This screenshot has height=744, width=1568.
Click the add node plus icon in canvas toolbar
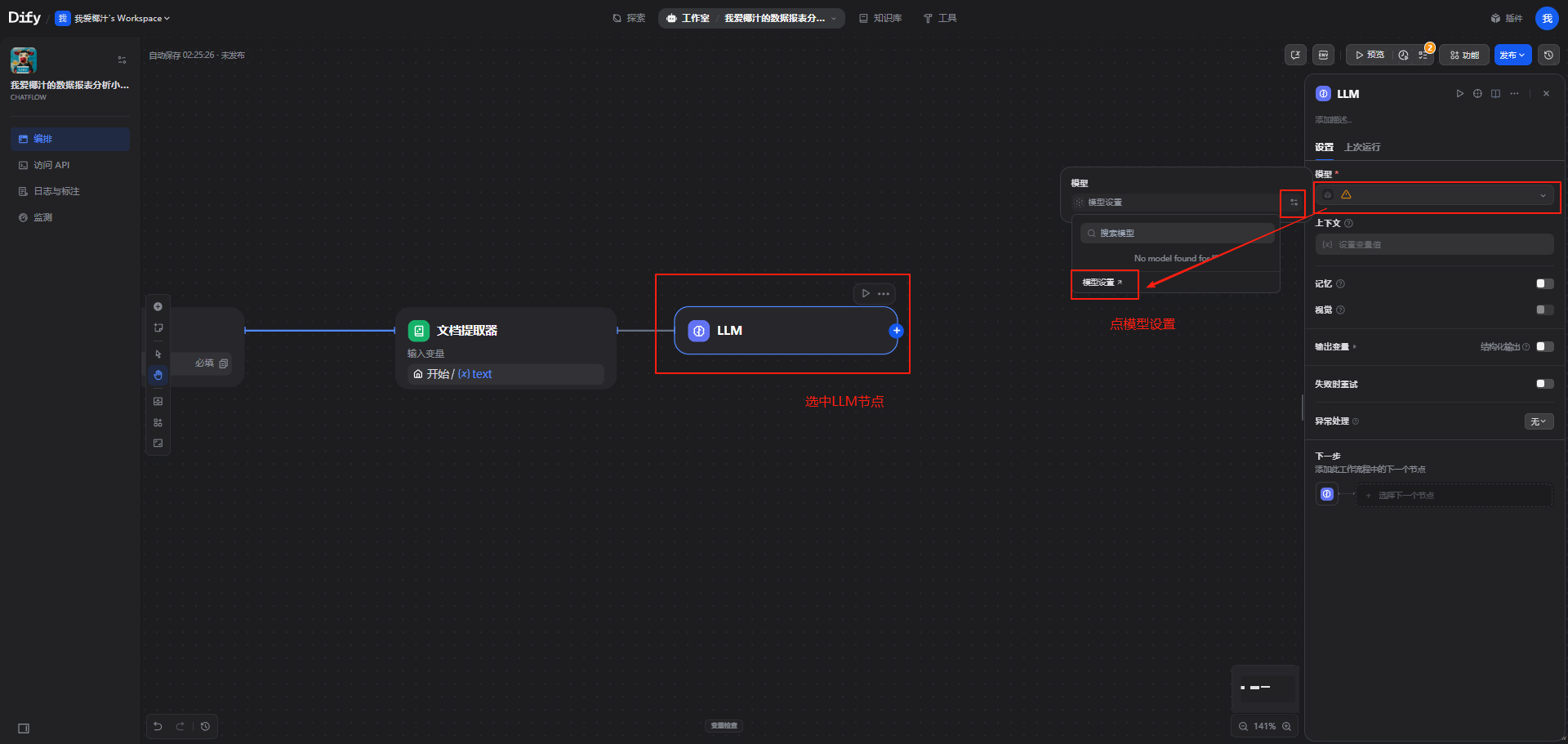tap(158, 306)
